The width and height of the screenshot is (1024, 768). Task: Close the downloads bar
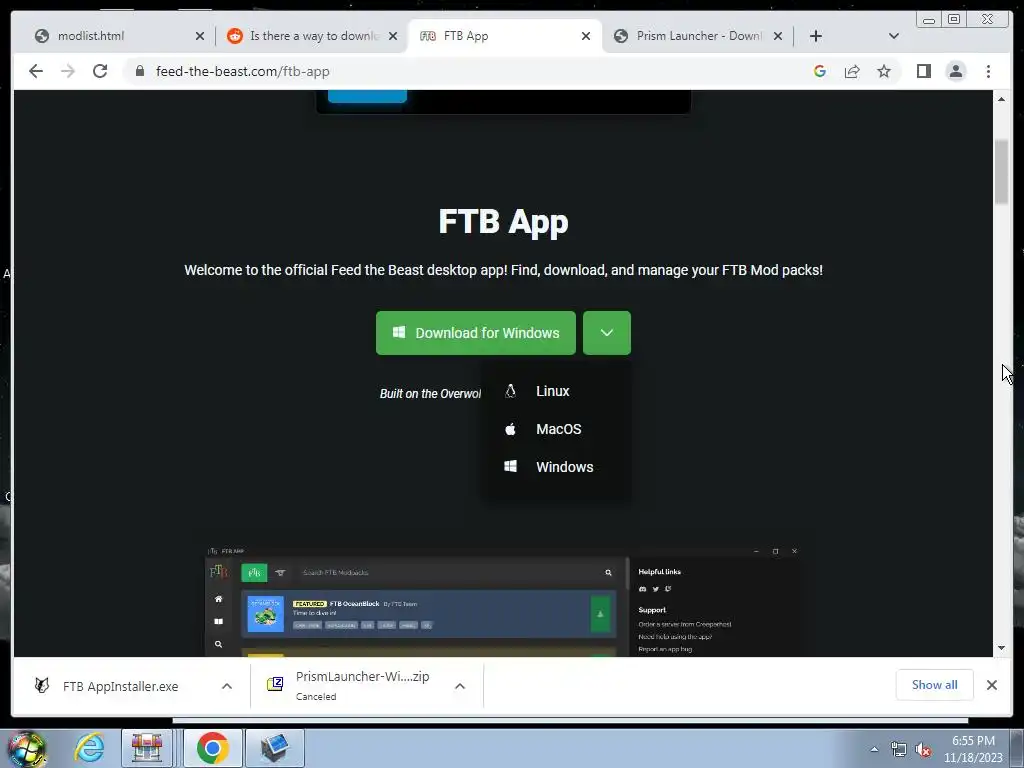coord(992,685)
